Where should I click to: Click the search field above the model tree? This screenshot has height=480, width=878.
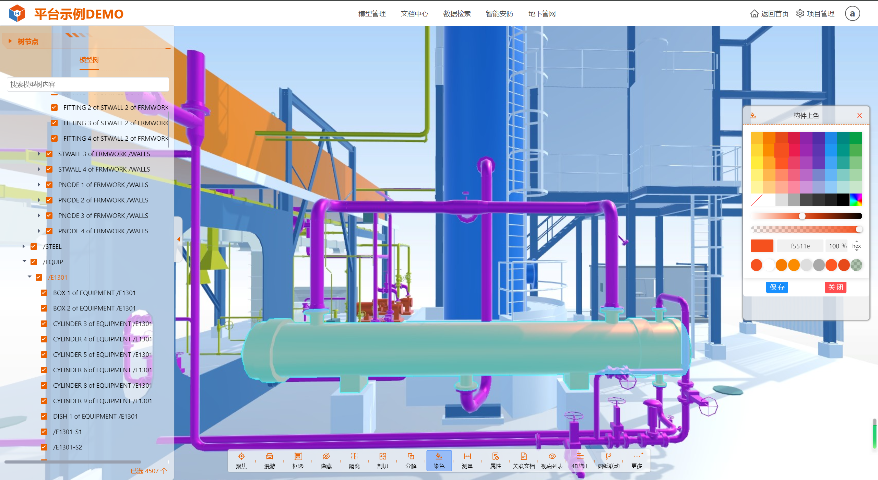[88, 84]
